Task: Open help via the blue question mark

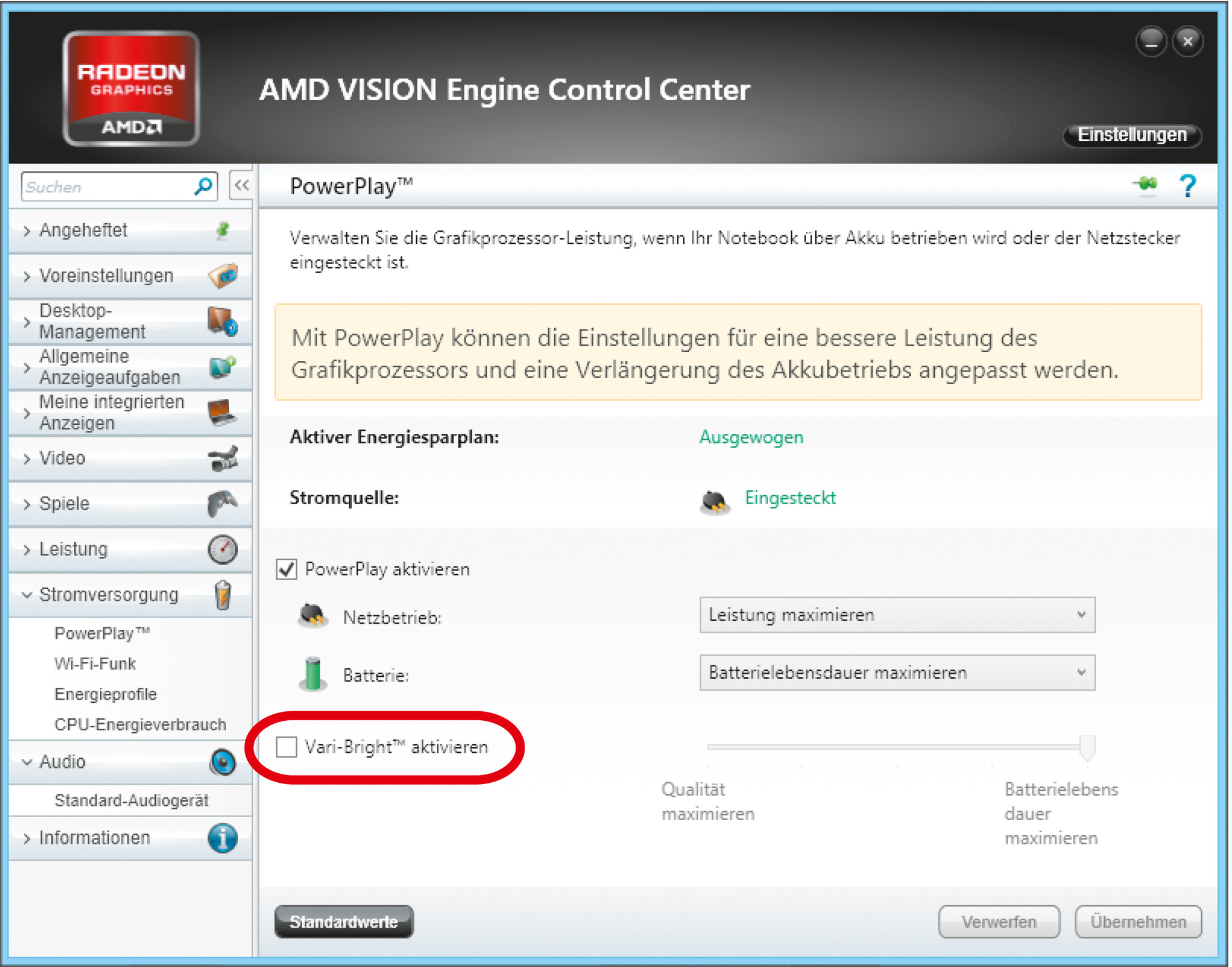Action: click(1187, 186)
